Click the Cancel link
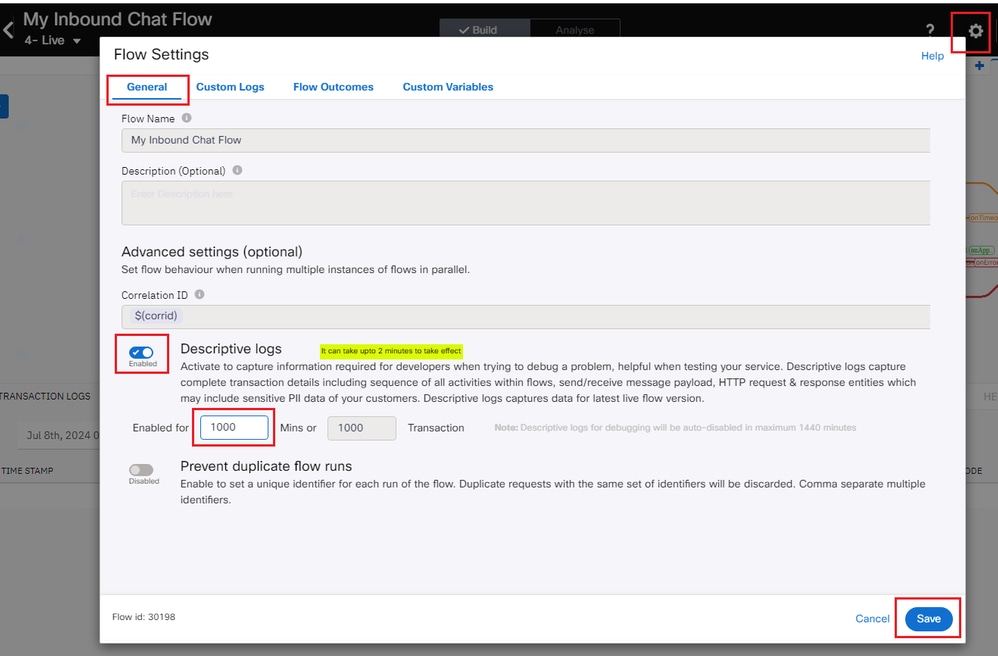The image size is (998, 656). (x=872, y=618)
